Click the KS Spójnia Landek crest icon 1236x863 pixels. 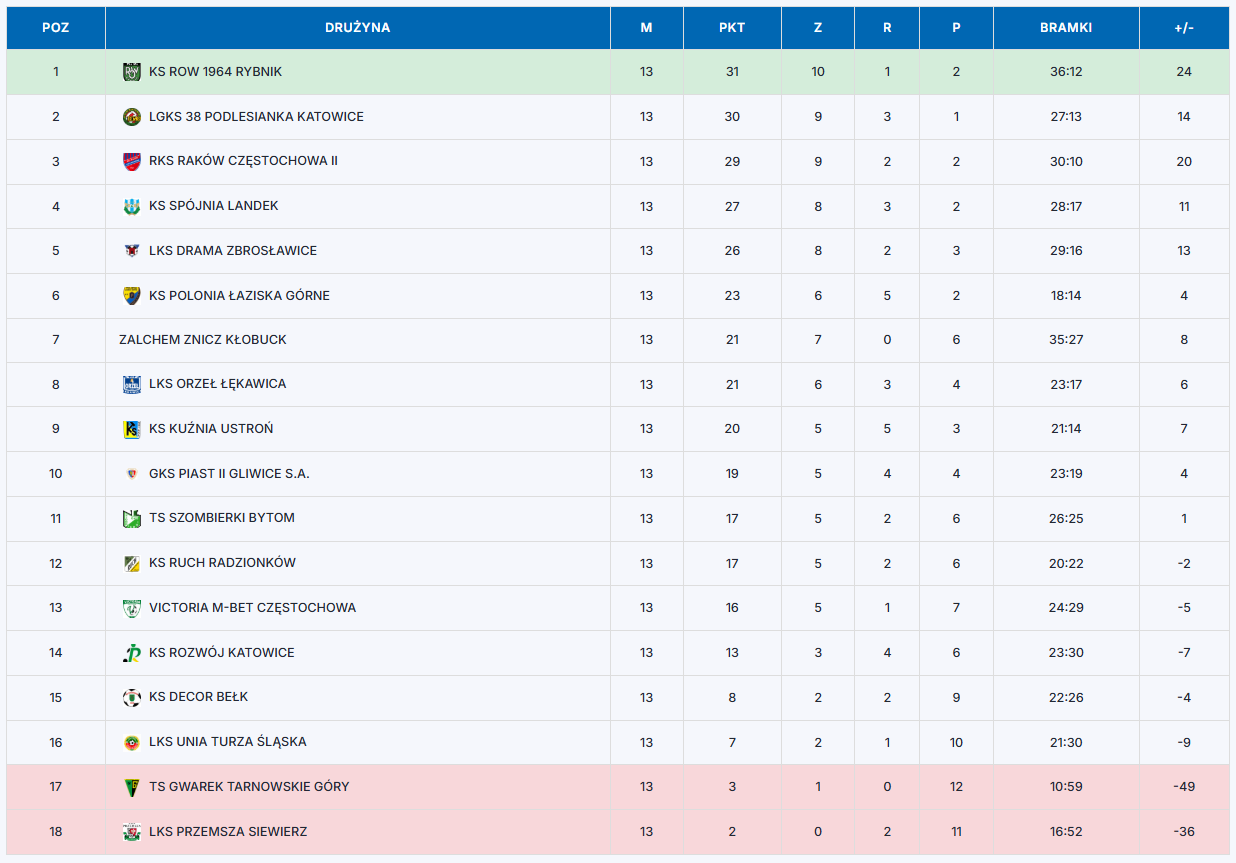tap(131, 206)
